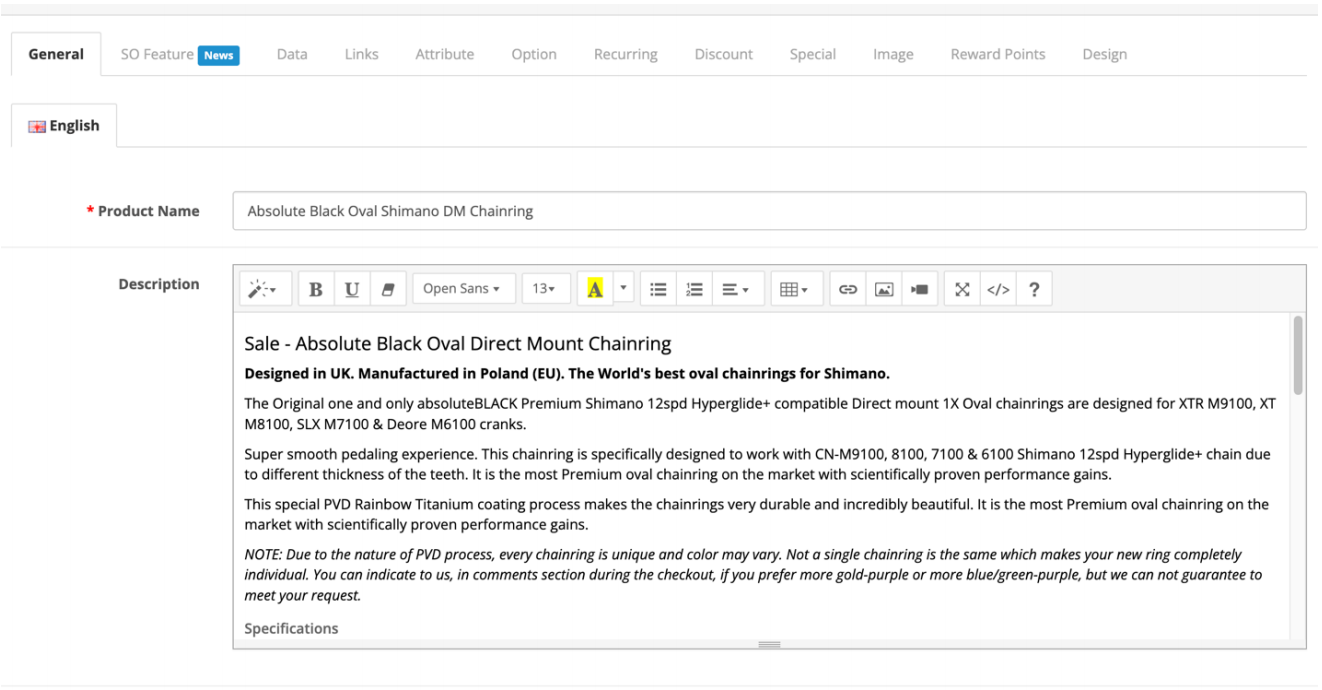Viewport: 1322px width, 690px height.
Task: Switch to the Data tab
Action: click(x=292, y=54)
